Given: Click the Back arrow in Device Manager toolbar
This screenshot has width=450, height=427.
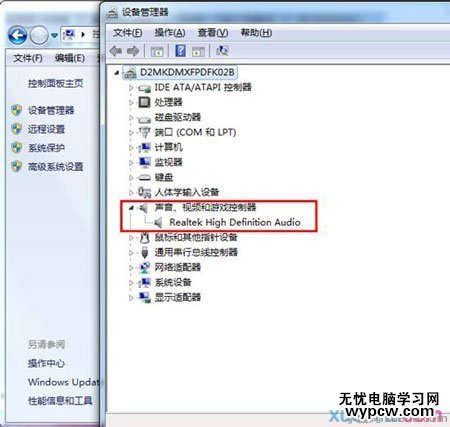Looking at the screenshot, I should click(116, 51).
